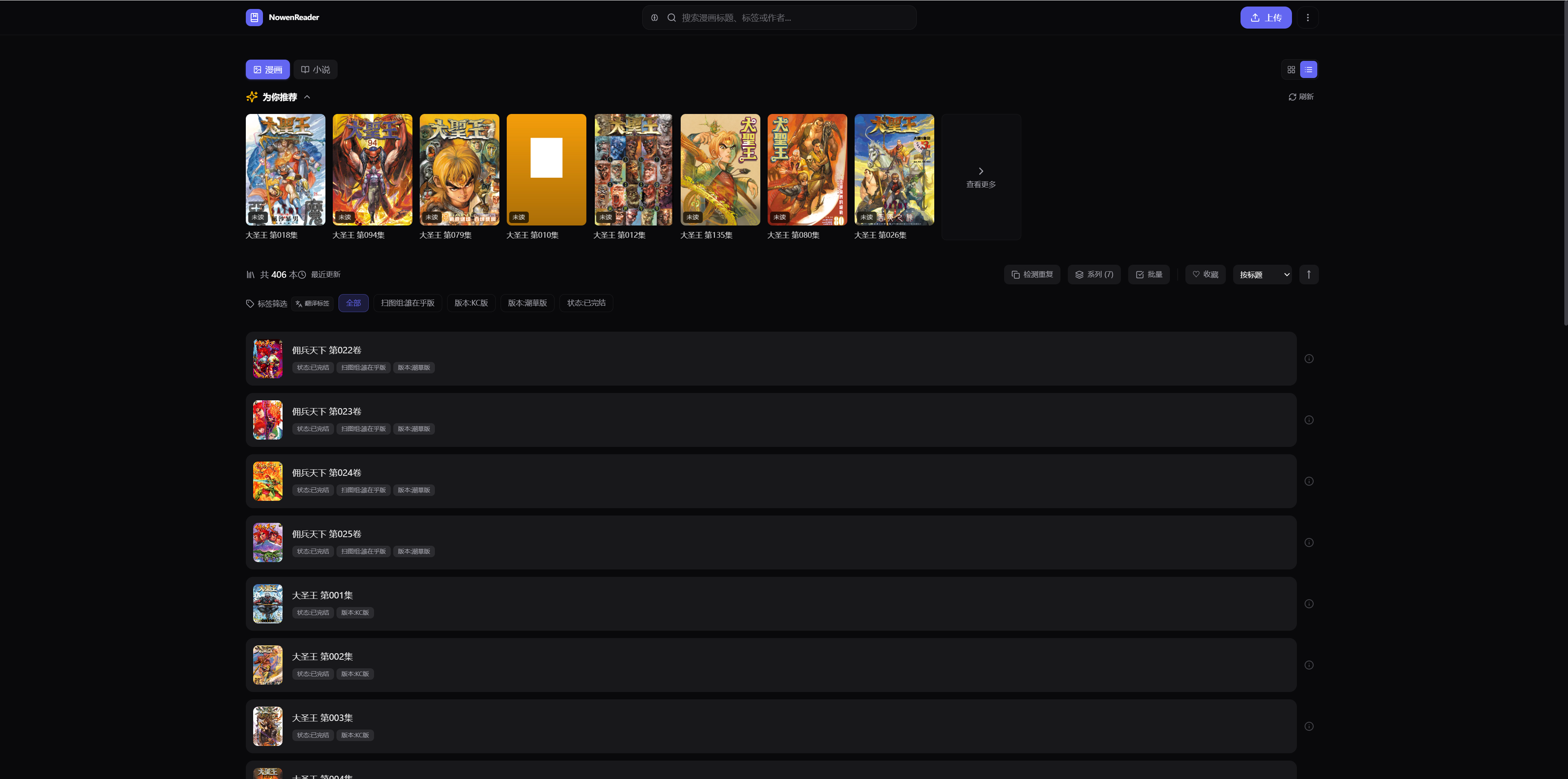Click 扫图组:誰在乎版 tag on 佣兵天下 第023卷

[363, 429]
